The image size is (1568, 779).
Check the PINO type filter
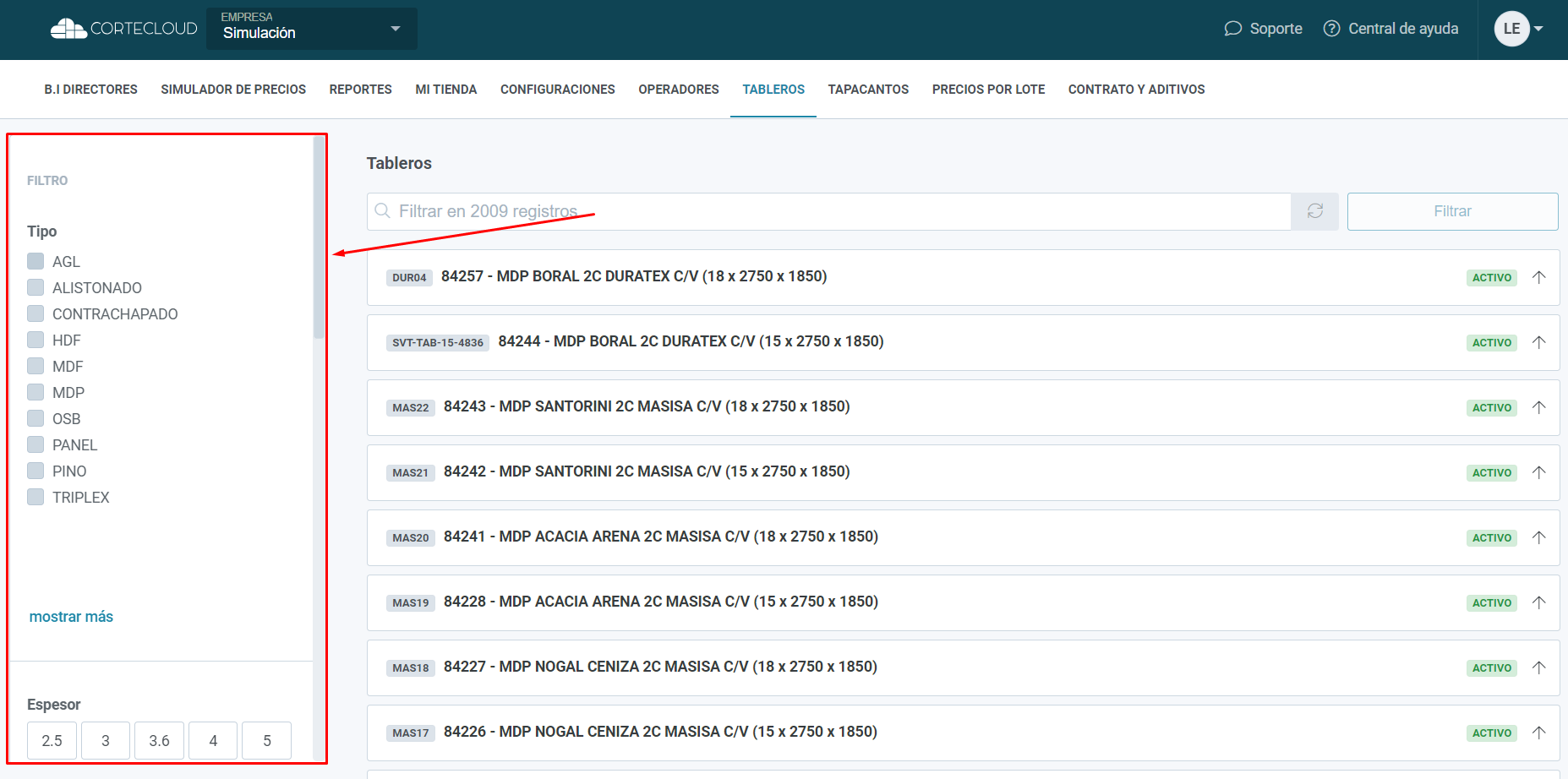36,471
